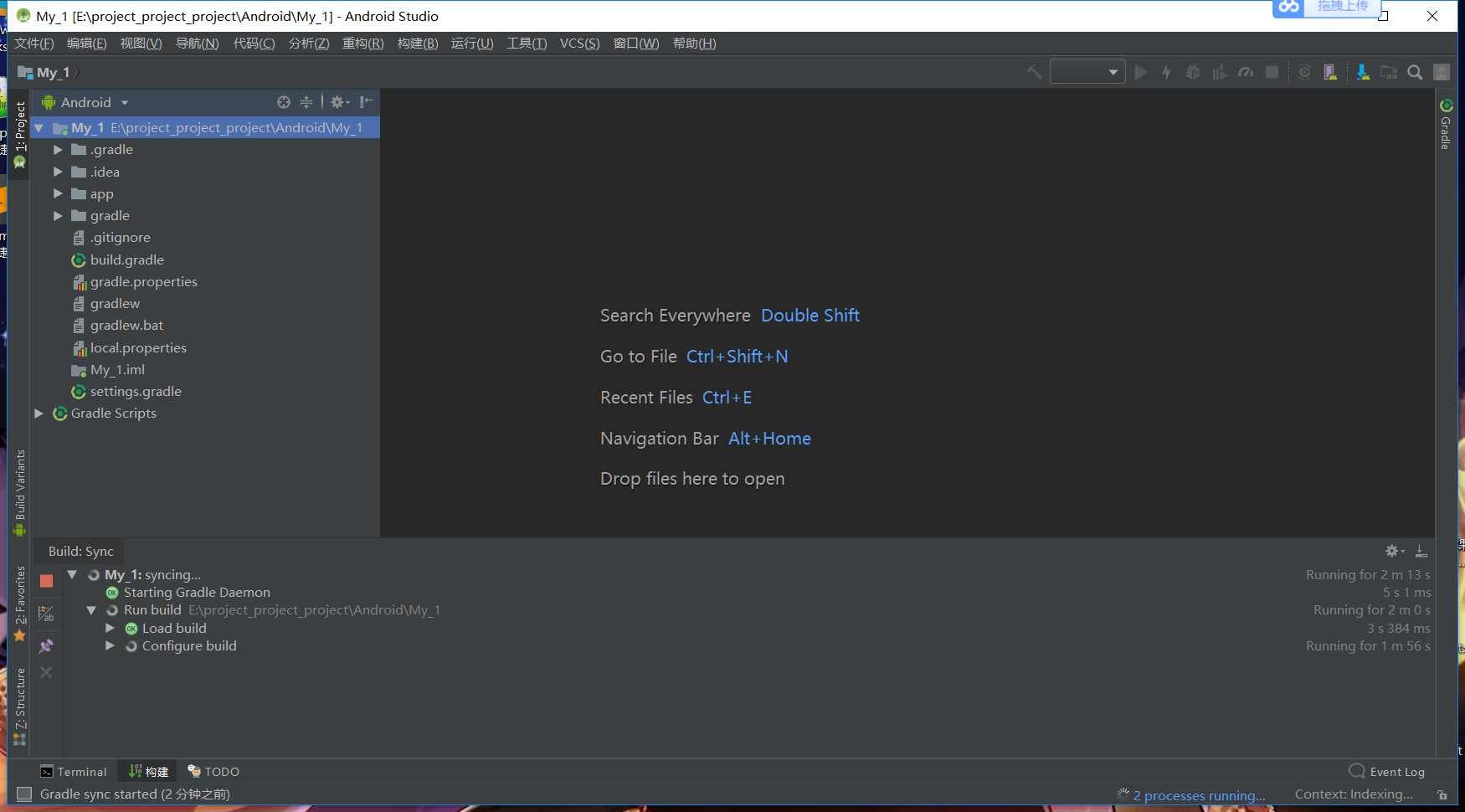Expand the .gradle folder
Screen dimensions: 1465x812
coord(58,150)
